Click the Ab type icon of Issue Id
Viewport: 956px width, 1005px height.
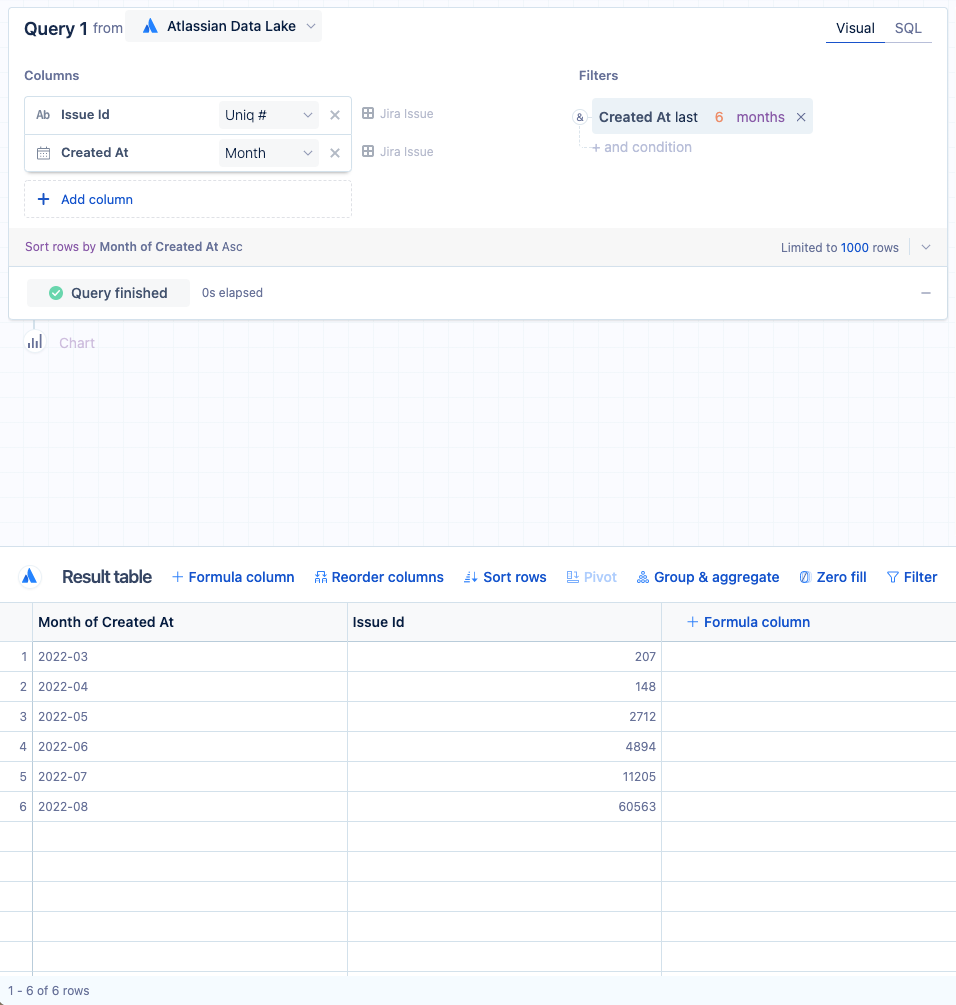[43, 115]
